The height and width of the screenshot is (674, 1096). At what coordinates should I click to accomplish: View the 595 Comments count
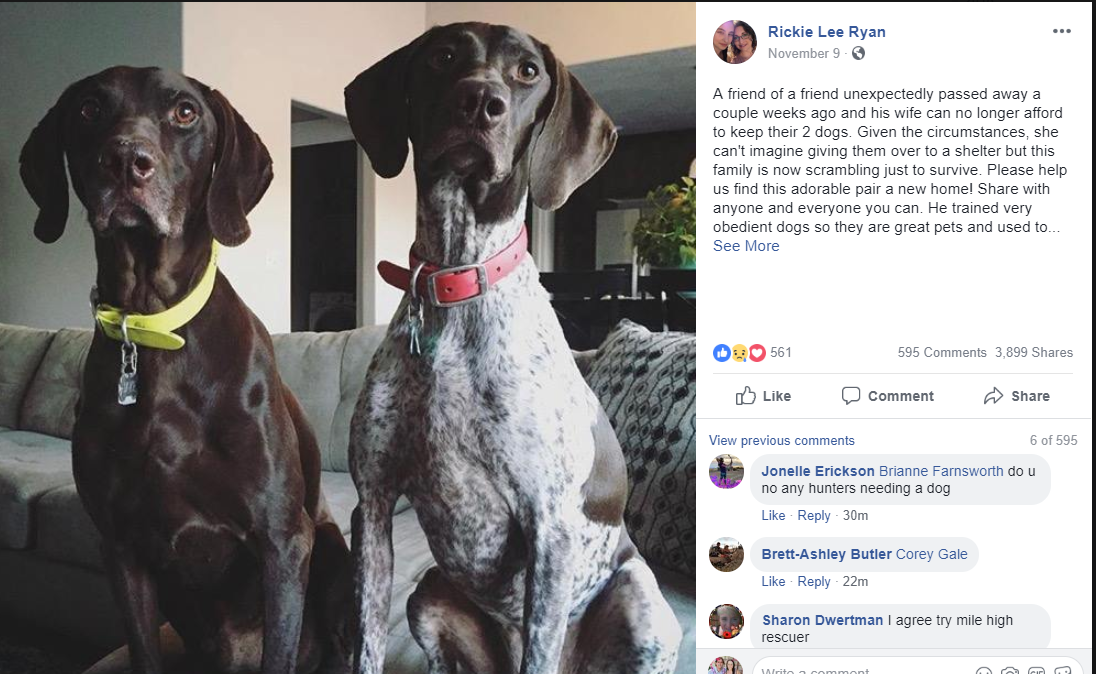[942, 352]
